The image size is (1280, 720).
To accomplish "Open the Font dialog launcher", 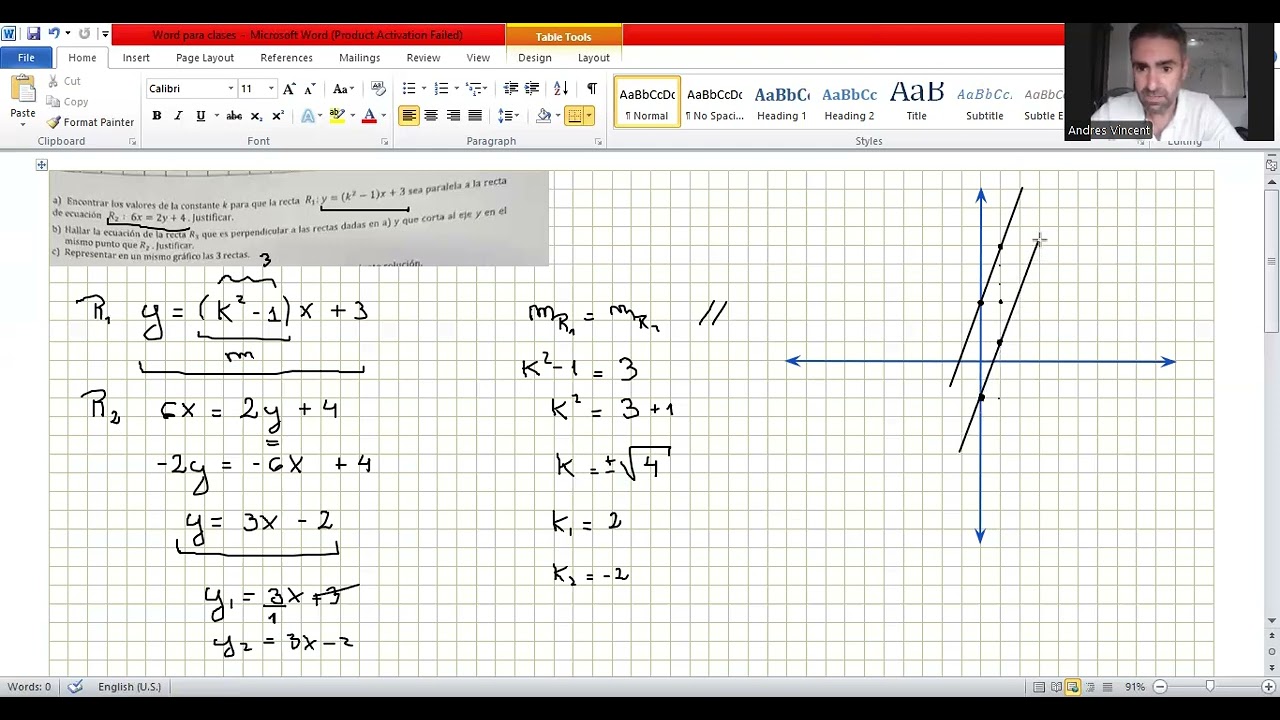I will click(384, 142).
